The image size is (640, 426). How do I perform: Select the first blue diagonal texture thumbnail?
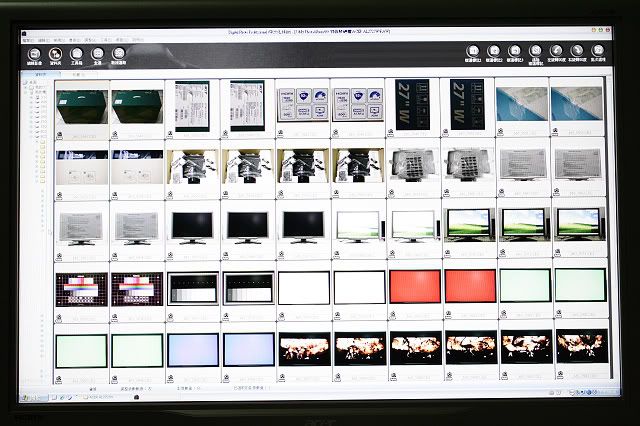tap(522, 104)
